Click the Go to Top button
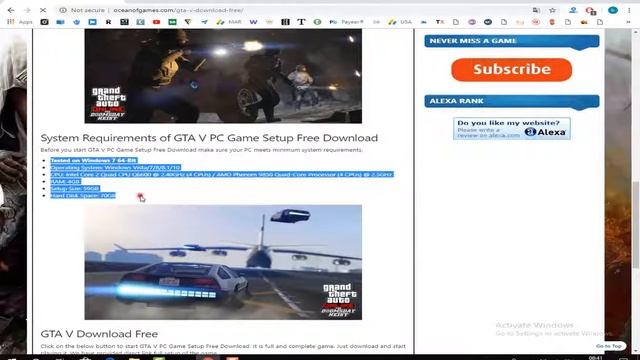The height and width of the screenshot is (360, 640). click(x=609, y=346)
